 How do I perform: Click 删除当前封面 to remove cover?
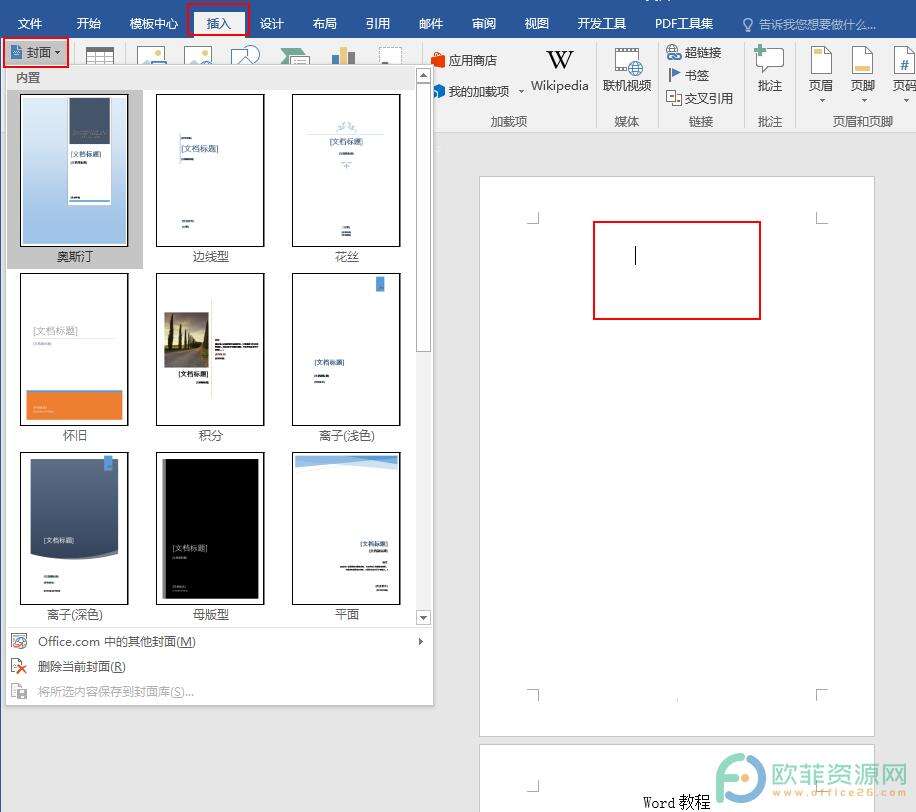pos(81,667)
